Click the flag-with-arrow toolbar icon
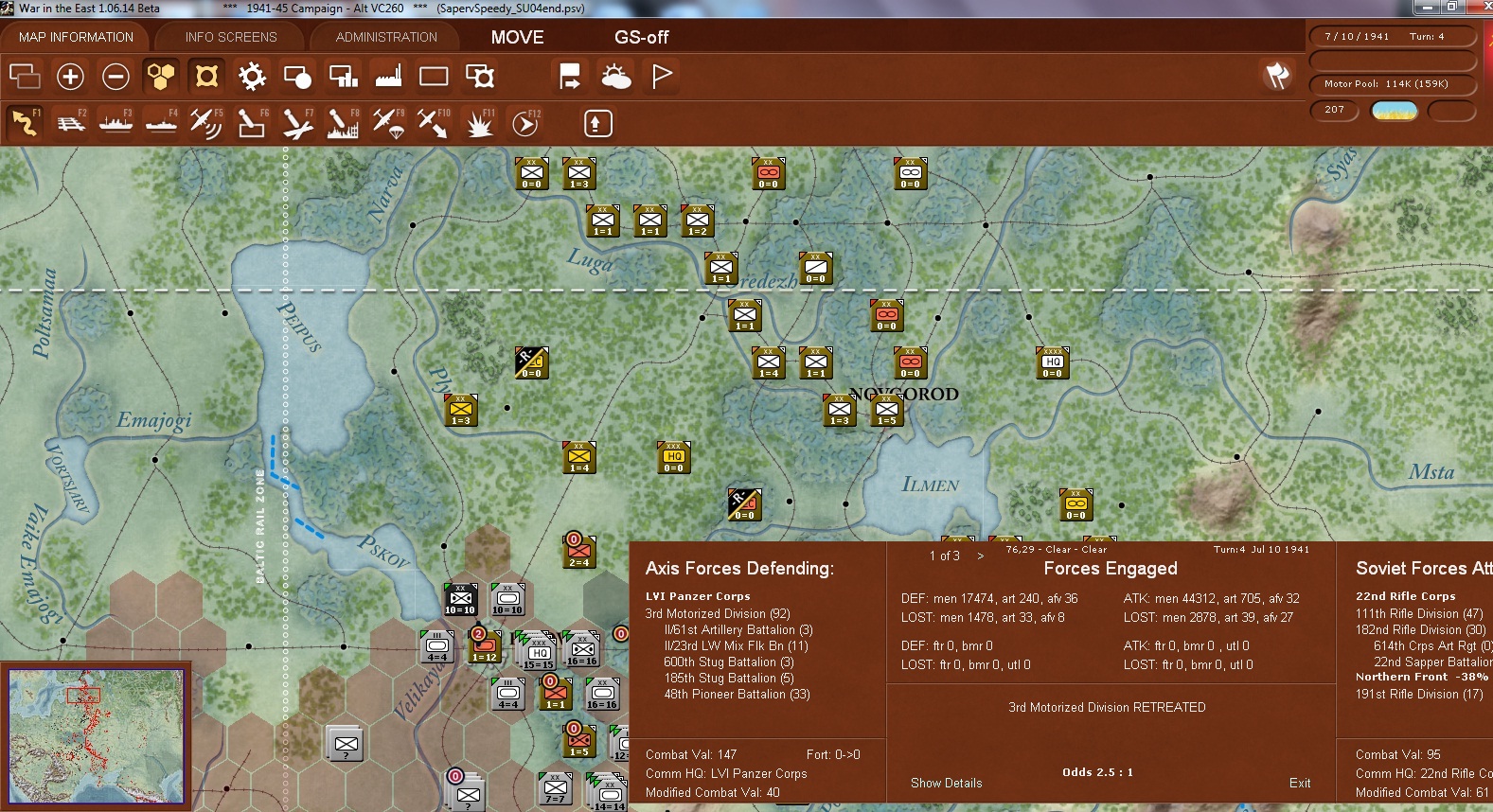This screenshot has height=812, width=1493. click(x=570, y=76)
